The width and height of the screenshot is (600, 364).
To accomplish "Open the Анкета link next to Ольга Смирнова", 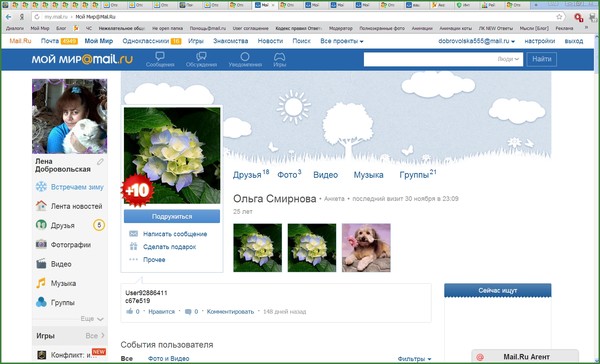I will pyautogui.click(x=334, y=199).
